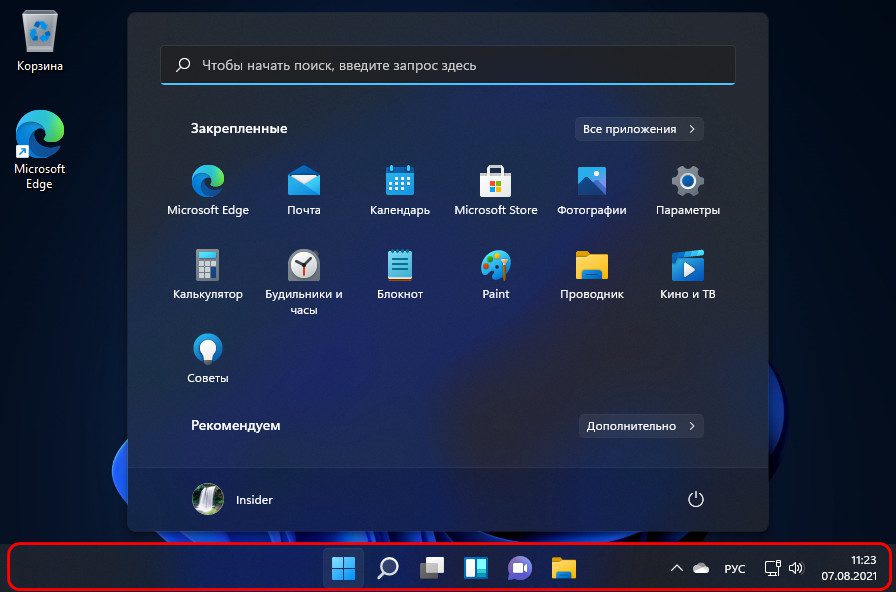The width and height of the screenshot is (896, 592).
Task: Open clock and date 11:23 flyout
Action: [849, 568]
